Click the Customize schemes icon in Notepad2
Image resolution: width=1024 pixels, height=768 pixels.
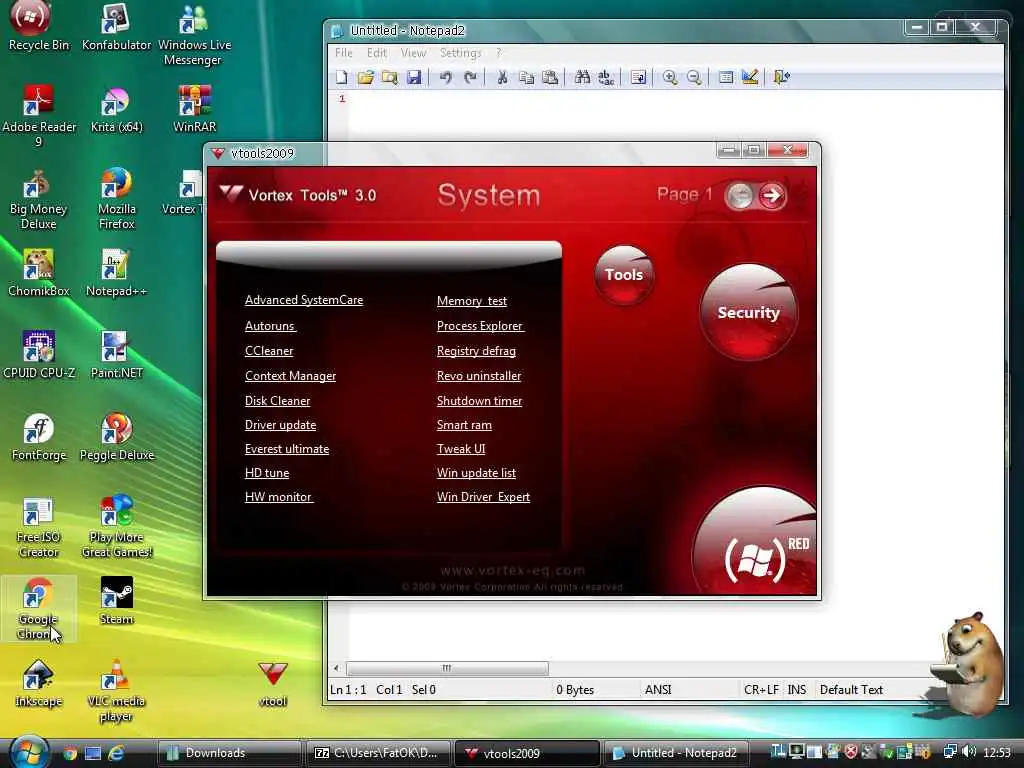[750, 77]
